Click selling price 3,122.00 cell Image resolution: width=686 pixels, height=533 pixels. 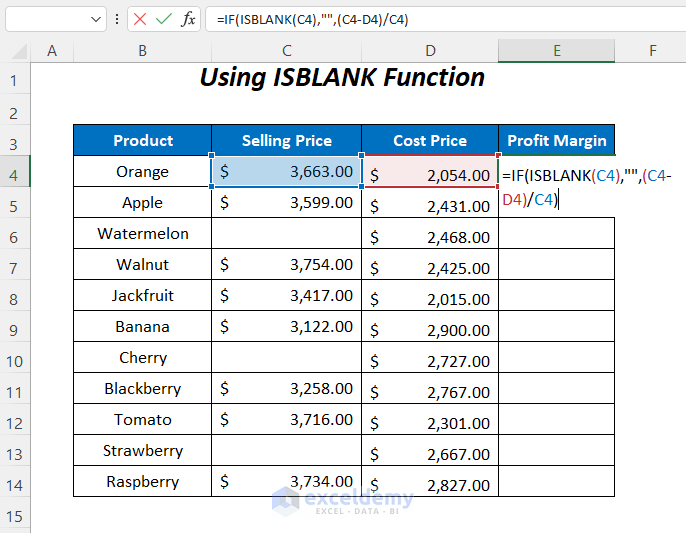click(x=287, y=326)
